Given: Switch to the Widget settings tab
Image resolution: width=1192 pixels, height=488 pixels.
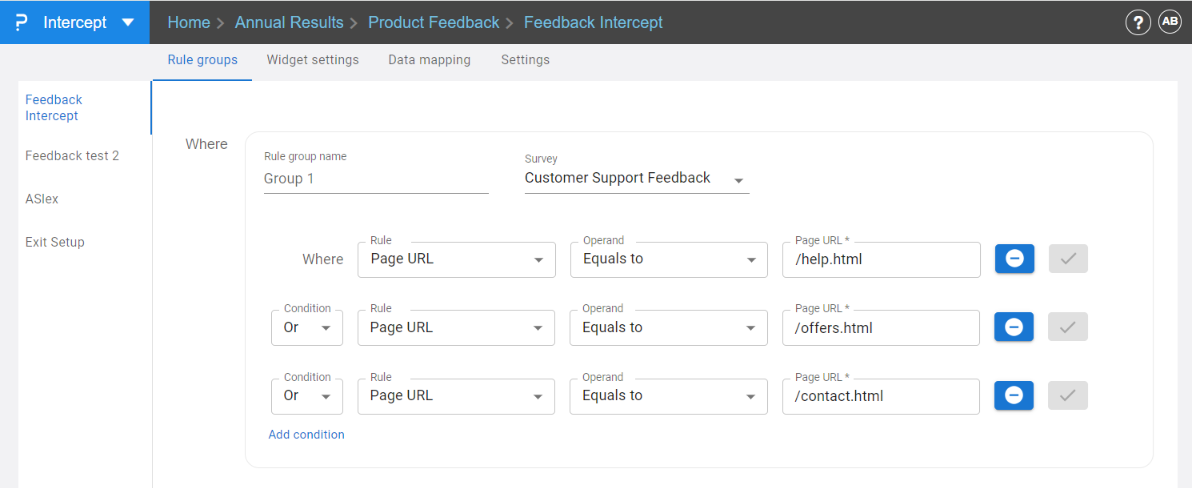Looking at the screenshot, I should click(x=312, y=60).
